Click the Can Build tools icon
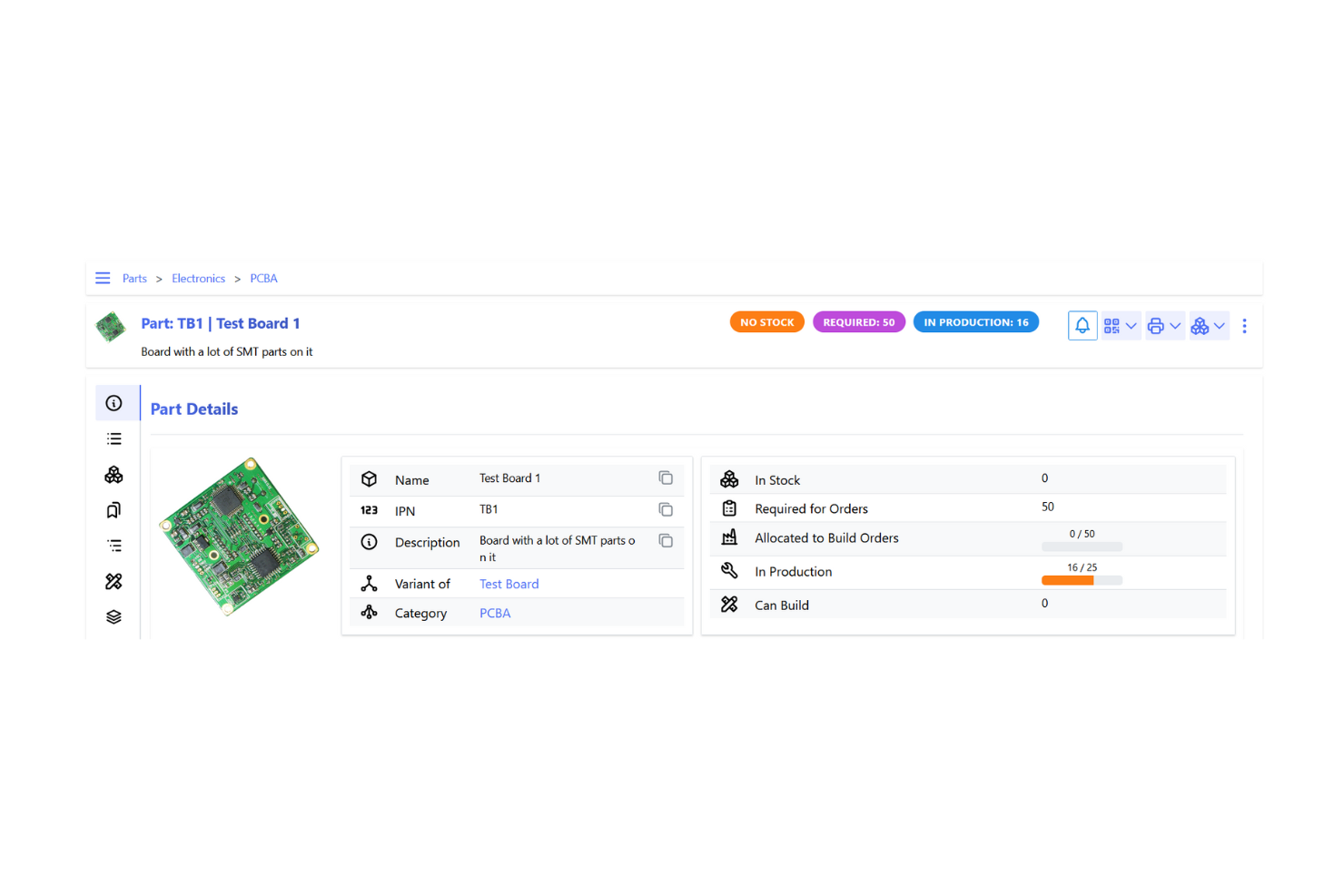This screenshot has width=1344, height=896. tap(729, 605)
